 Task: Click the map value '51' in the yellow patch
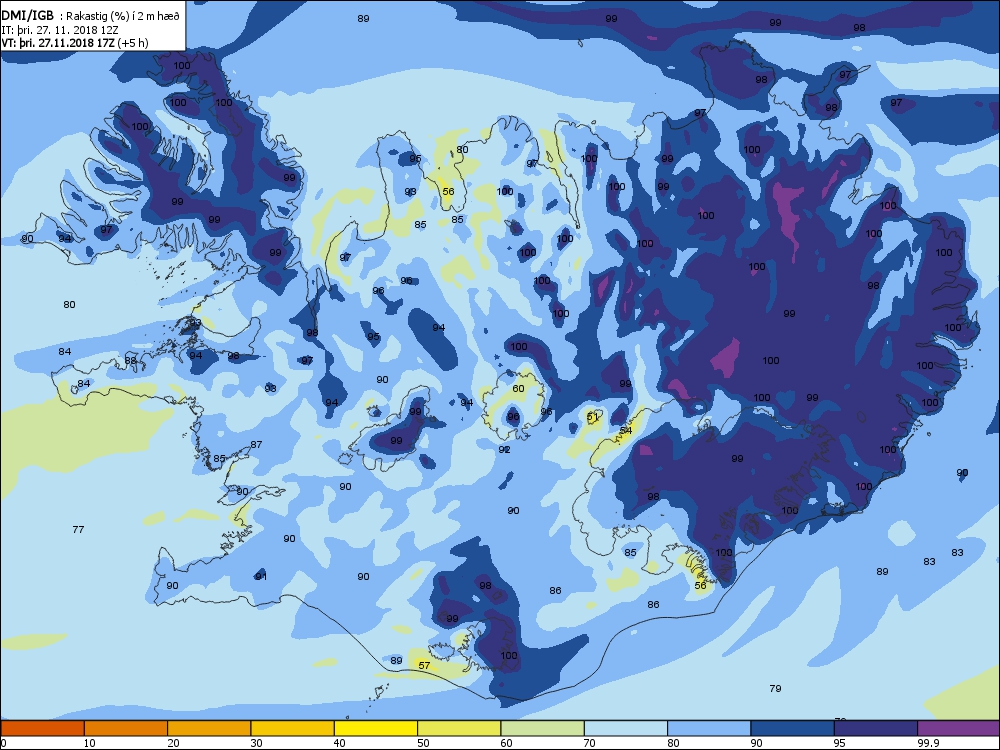(592, 416)
